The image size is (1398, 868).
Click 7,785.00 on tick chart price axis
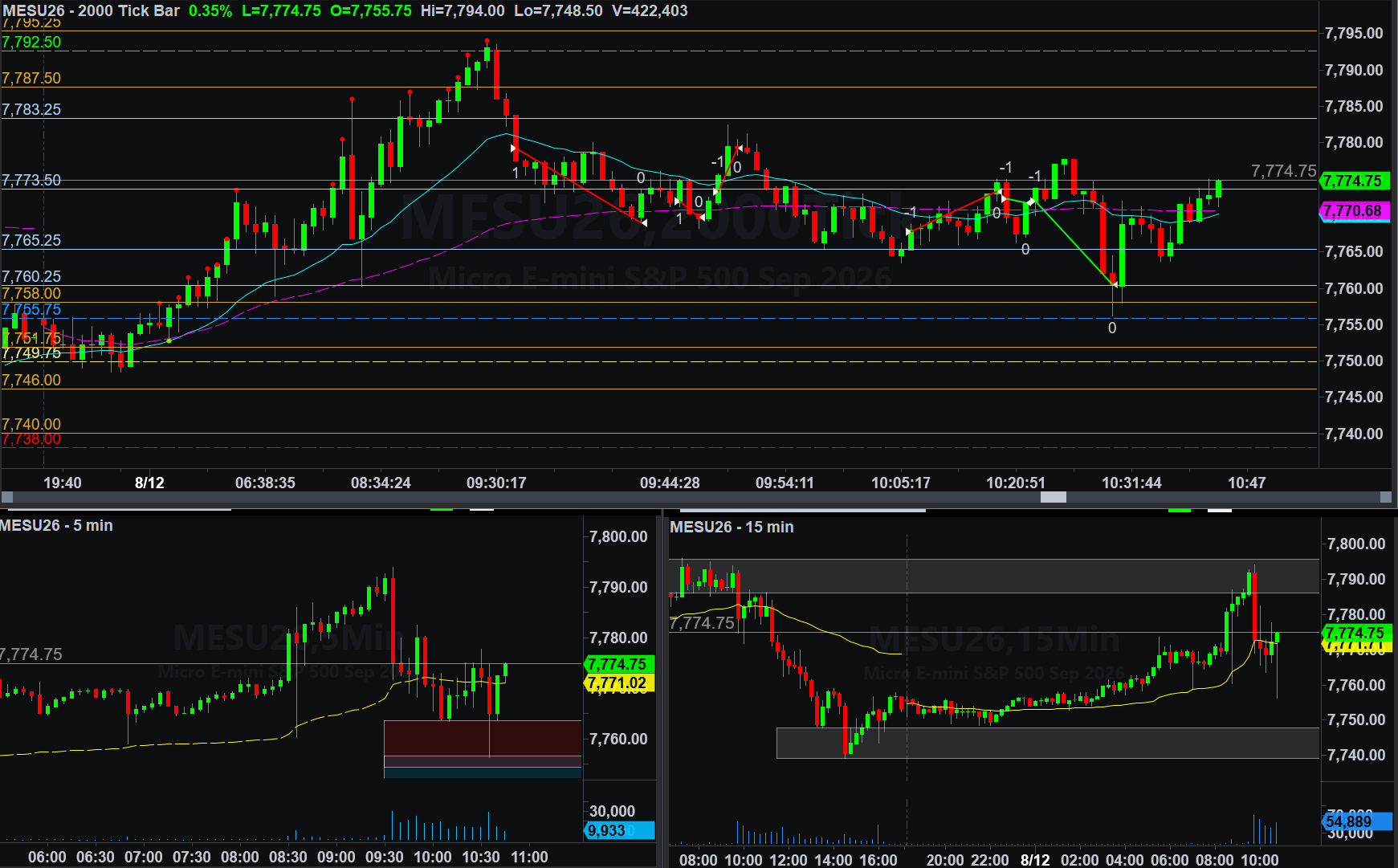1354,106
